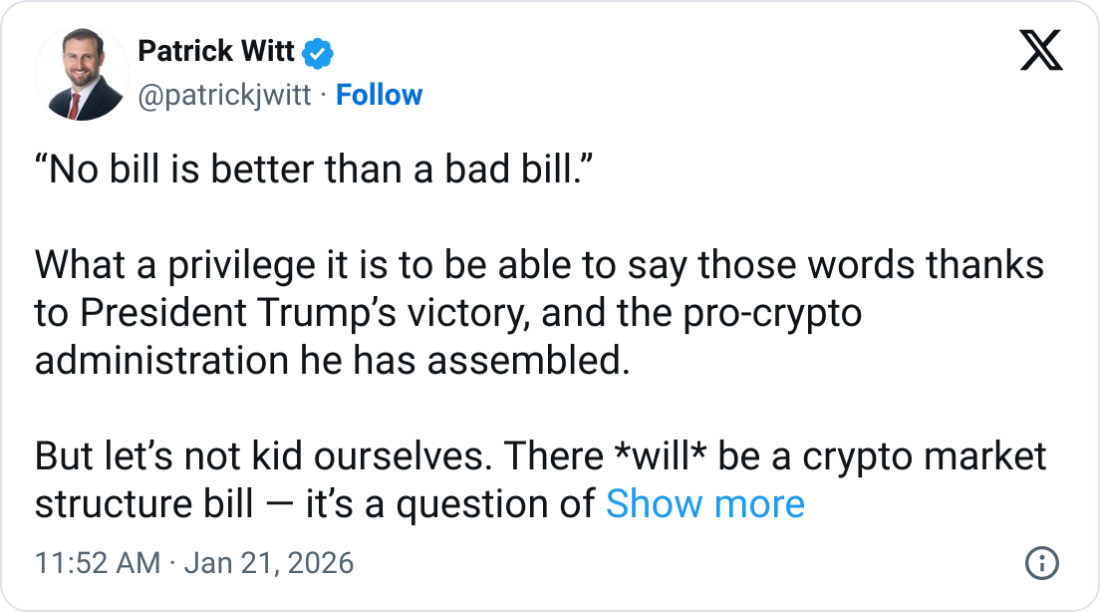Follow Patrick Witt

tap(379, 95)
